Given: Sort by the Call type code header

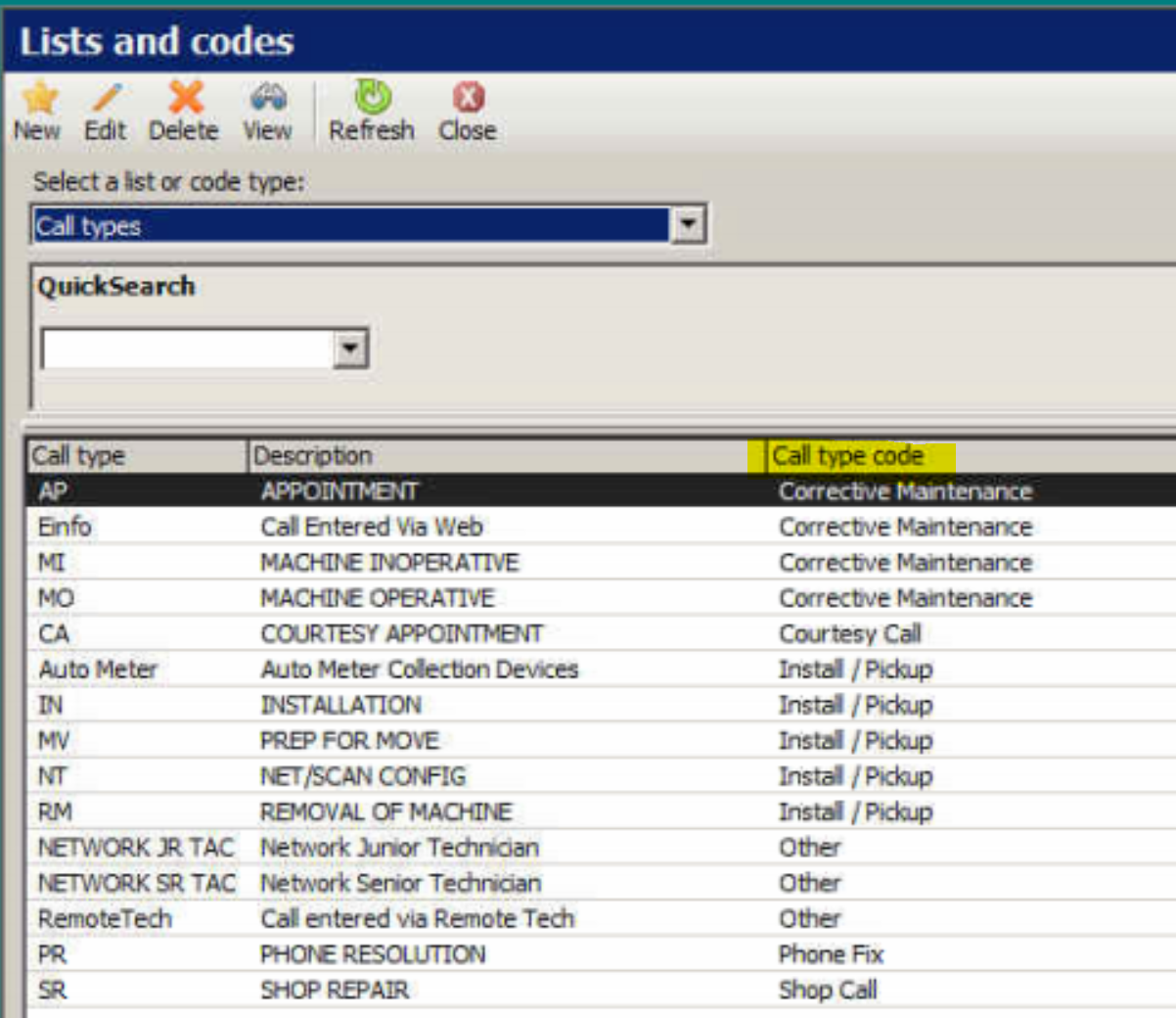Looking at the screenshot, I should [848, 456].
